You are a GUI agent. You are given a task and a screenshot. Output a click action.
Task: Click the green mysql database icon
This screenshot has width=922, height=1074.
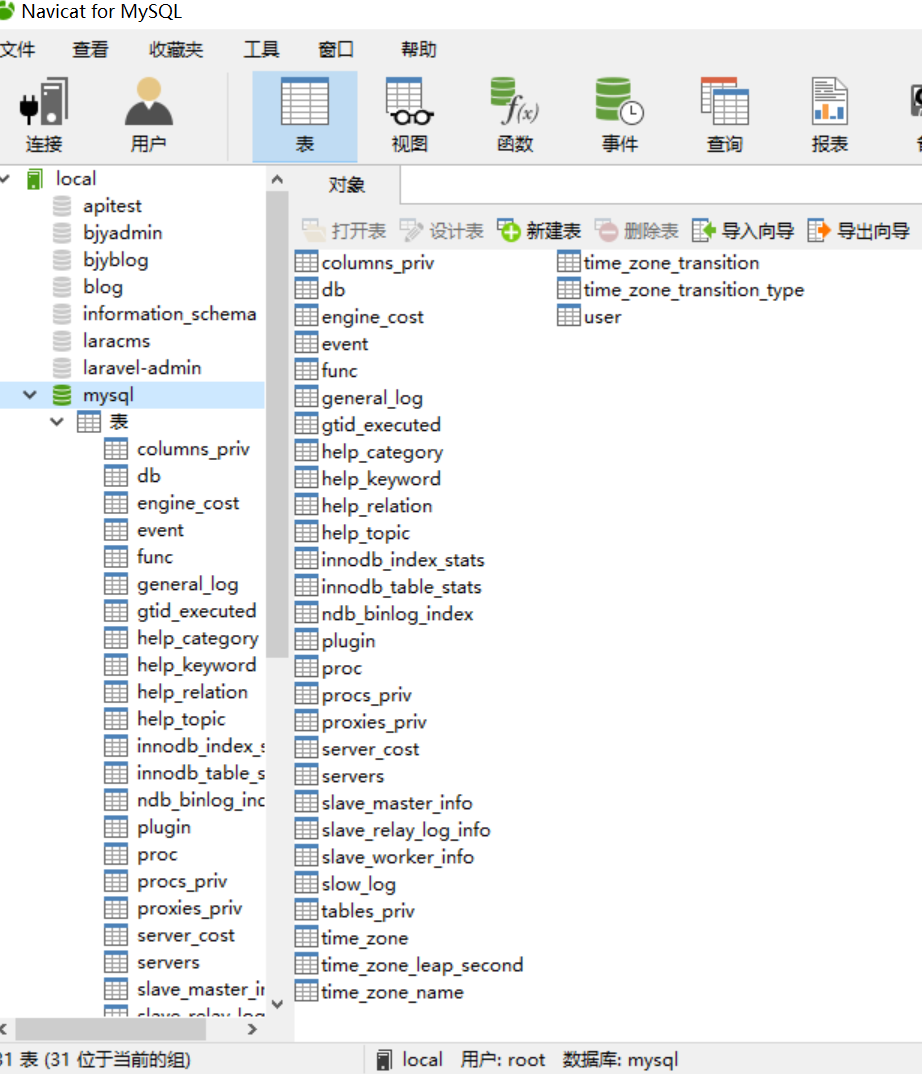click(x=62, y=395)
